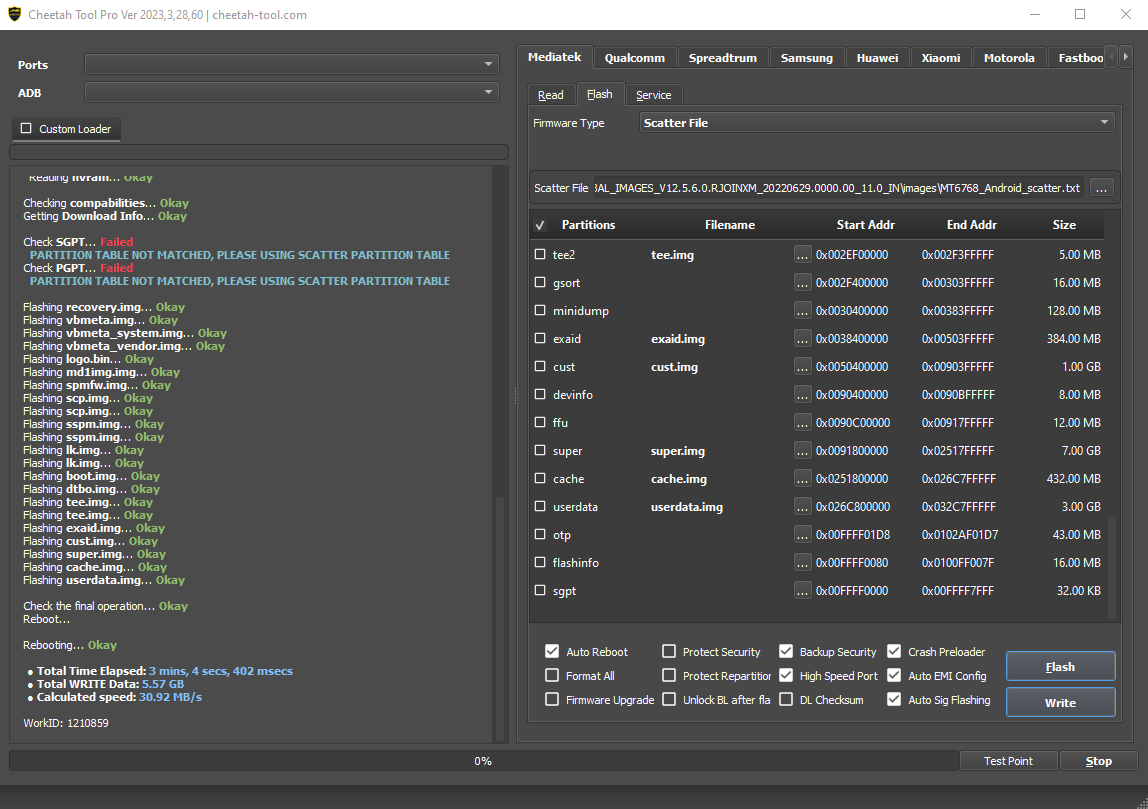The image size is (1148, 809).
Task: Open file browse button for userdata partition
Action: pyautogui.click(x=802, y=507)
